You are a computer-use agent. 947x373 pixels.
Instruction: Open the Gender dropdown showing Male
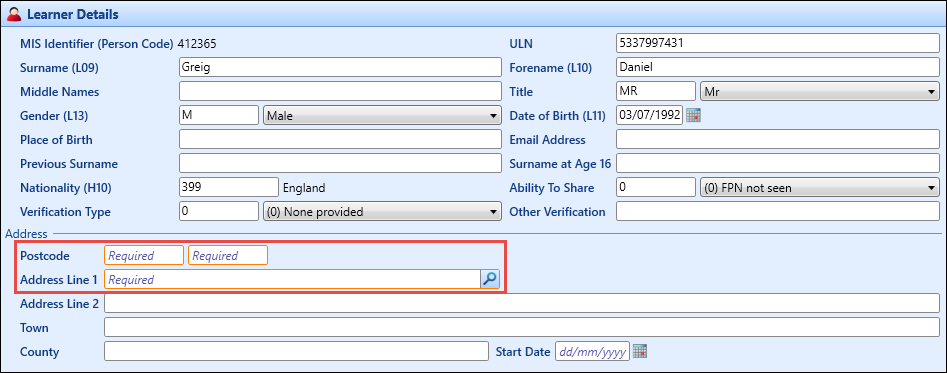[382, 115]
